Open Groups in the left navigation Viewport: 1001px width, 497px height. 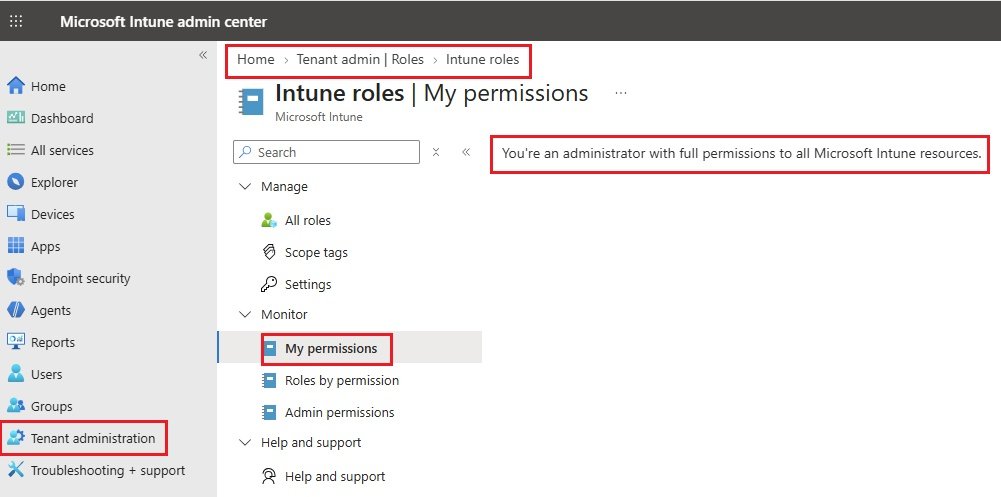pyautogui.click(x=51, y=406)
